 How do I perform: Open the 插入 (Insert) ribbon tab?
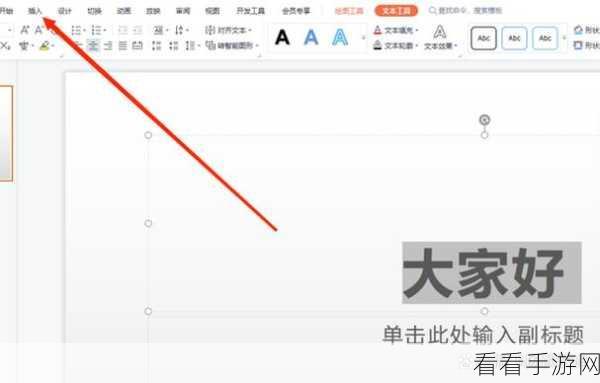coord(34,11)
